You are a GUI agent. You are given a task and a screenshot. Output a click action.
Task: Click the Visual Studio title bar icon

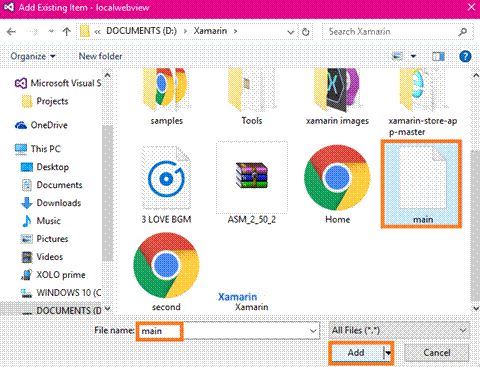9,7
